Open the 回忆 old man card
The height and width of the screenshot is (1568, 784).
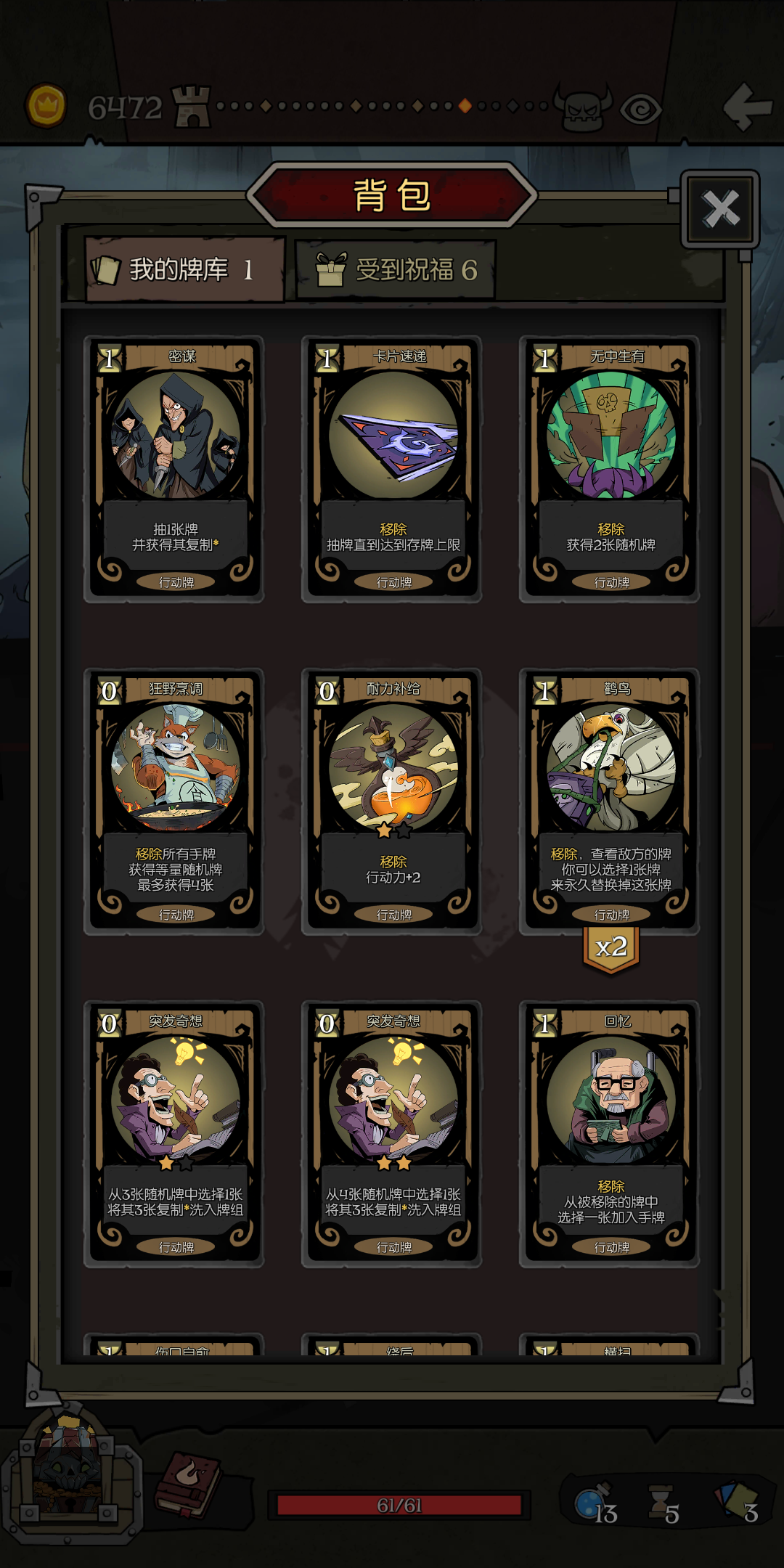point(610,1134)
